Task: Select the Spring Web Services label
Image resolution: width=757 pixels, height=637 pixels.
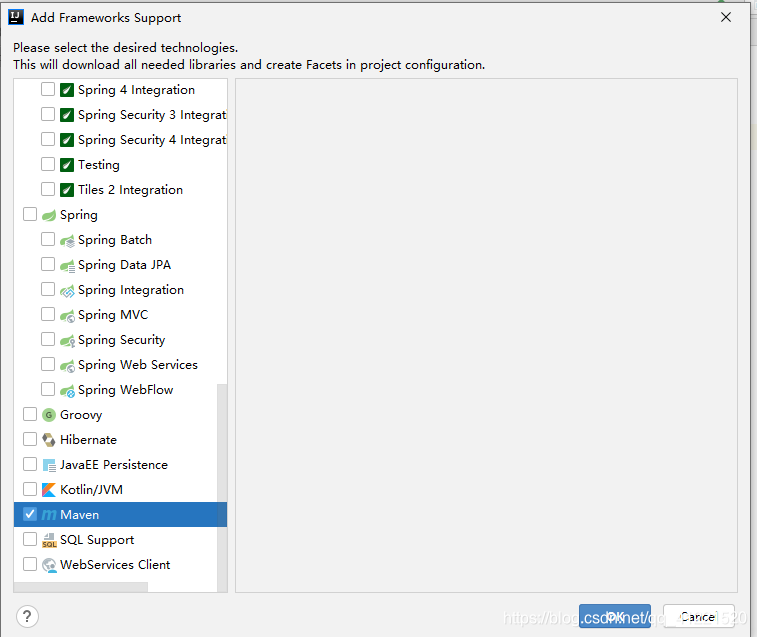Action: pos(138,365)
